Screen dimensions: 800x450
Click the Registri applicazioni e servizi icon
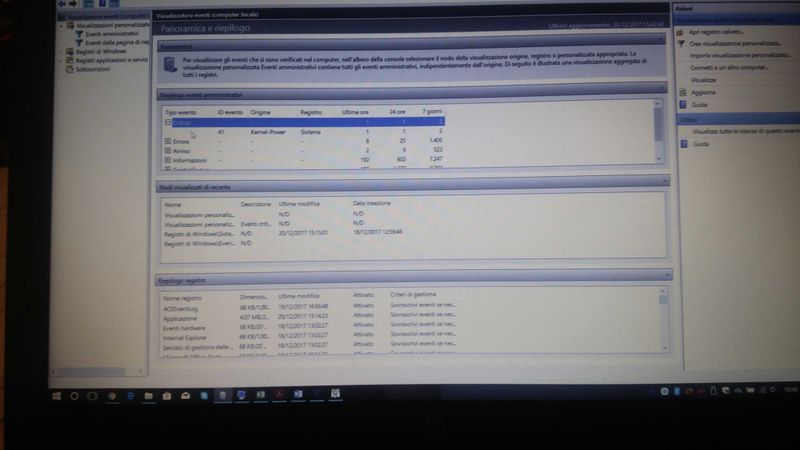tap(70, 60)
